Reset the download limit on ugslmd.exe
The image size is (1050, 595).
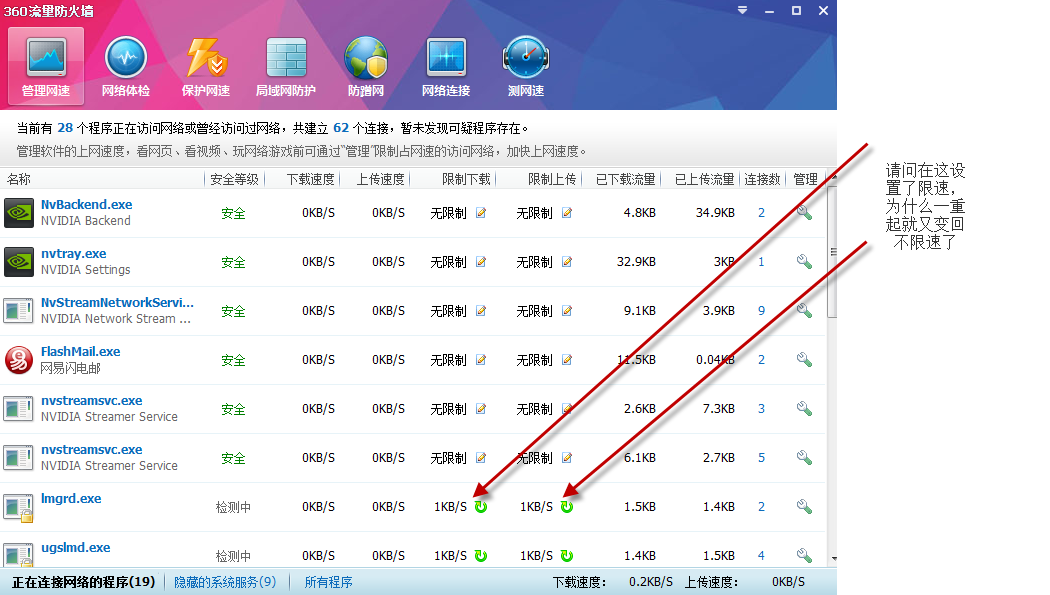pos(481,556)
